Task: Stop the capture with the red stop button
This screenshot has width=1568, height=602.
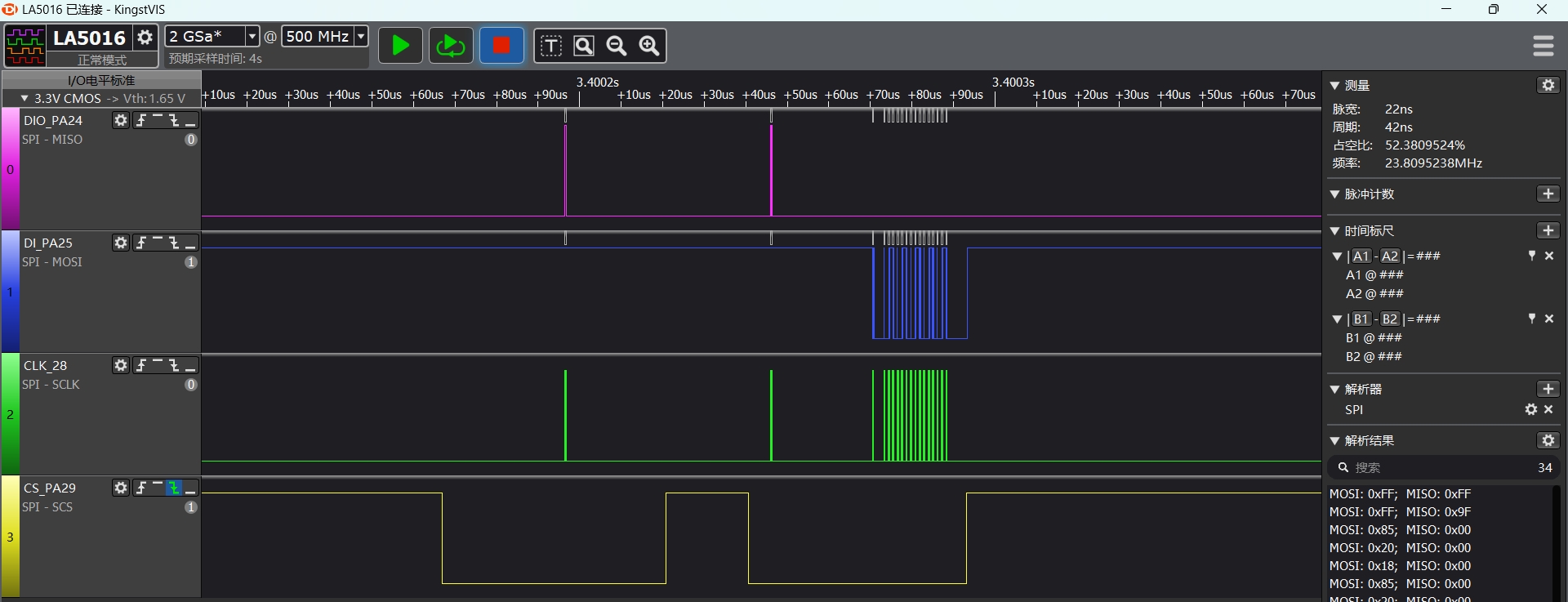Action: click(x=501, y=46)
